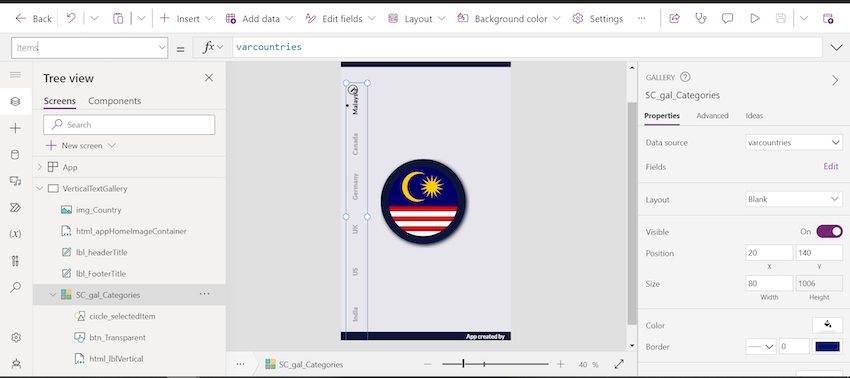Select the Tree view layers icon
Screen dimensions: 850x378
point(15,101)
